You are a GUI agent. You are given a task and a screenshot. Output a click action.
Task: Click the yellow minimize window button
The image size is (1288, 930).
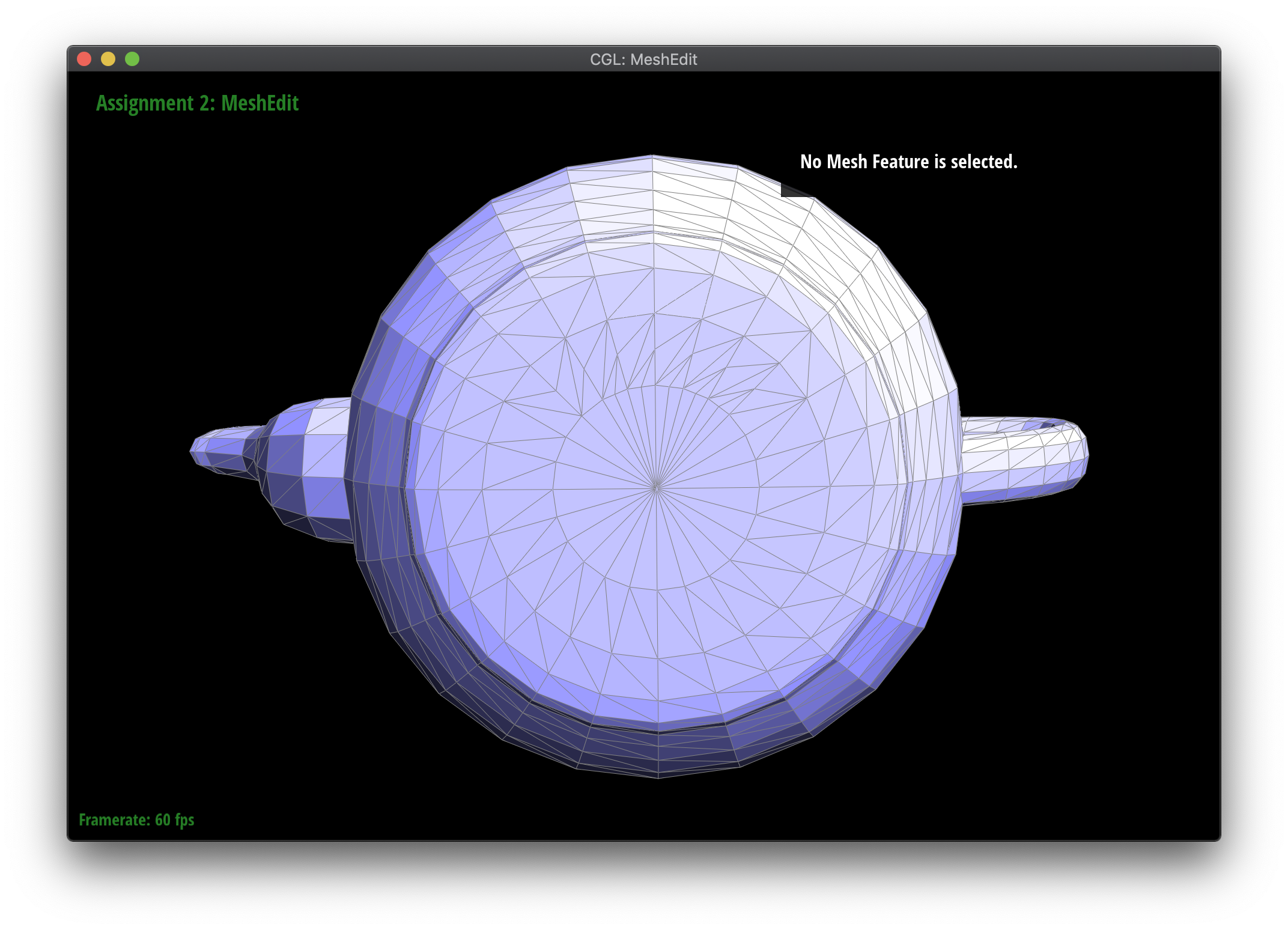pyautogui.click(x=108, y=59)
